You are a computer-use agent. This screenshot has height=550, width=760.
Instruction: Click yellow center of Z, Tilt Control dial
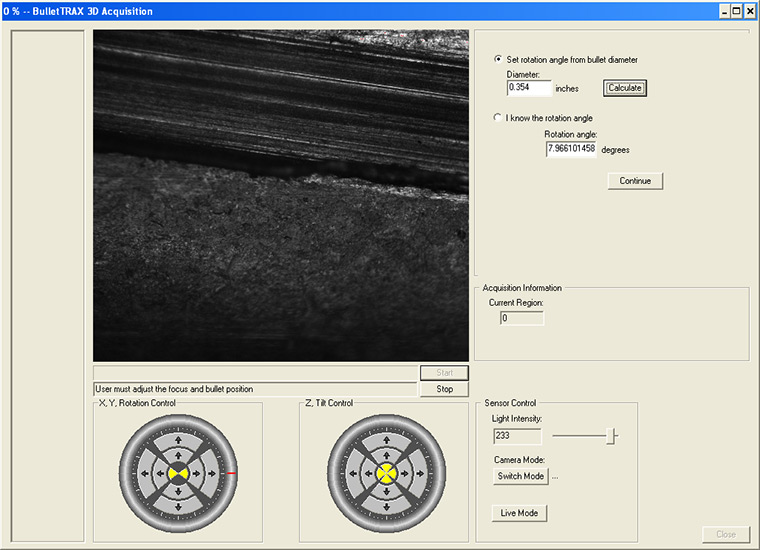pos(386,473)
